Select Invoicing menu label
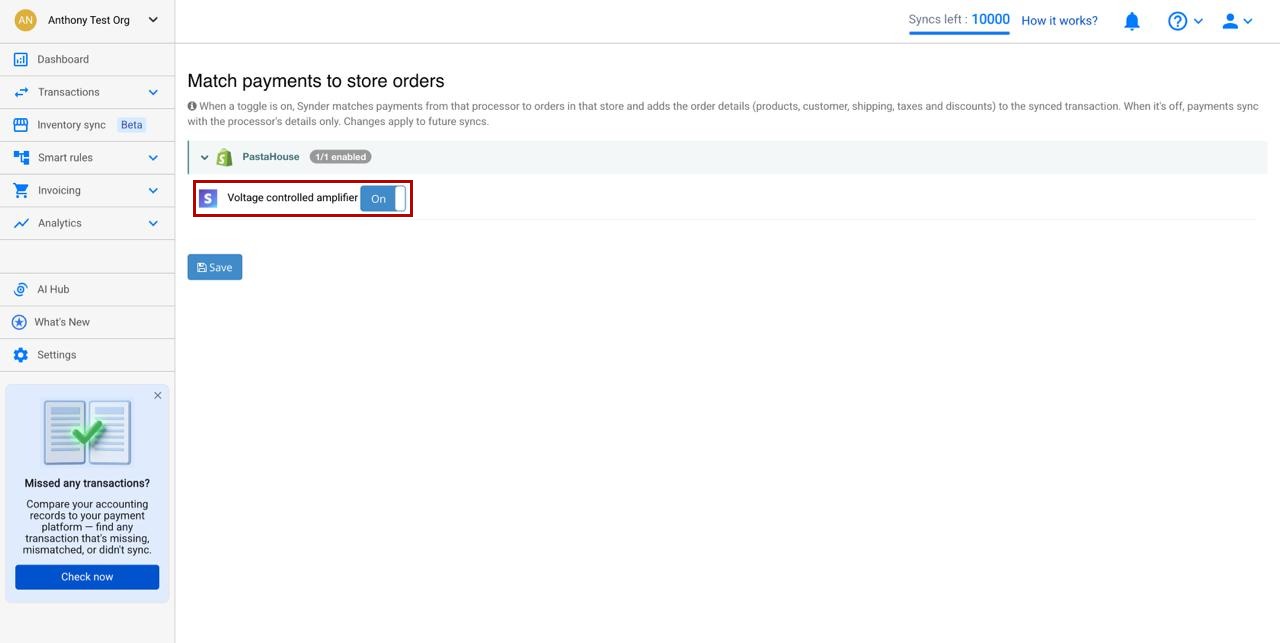Viewport: 1280px width, 643px height. 59,190
